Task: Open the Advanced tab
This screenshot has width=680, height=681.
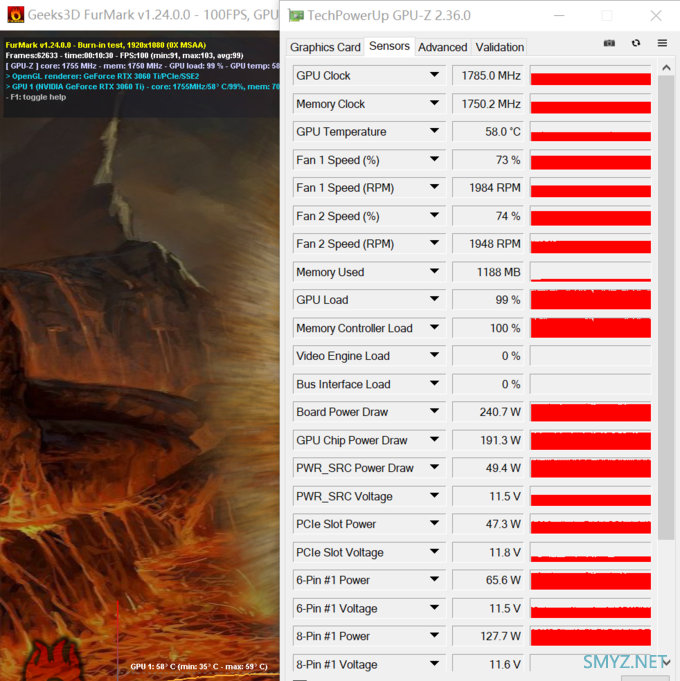Action: click(442, 47)
